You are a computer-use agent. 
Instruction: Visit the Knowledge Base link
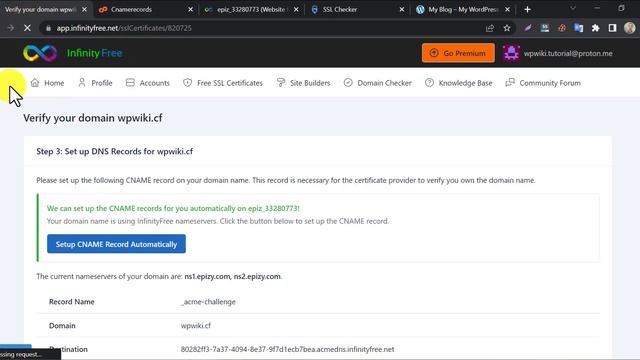coord(458,83)
